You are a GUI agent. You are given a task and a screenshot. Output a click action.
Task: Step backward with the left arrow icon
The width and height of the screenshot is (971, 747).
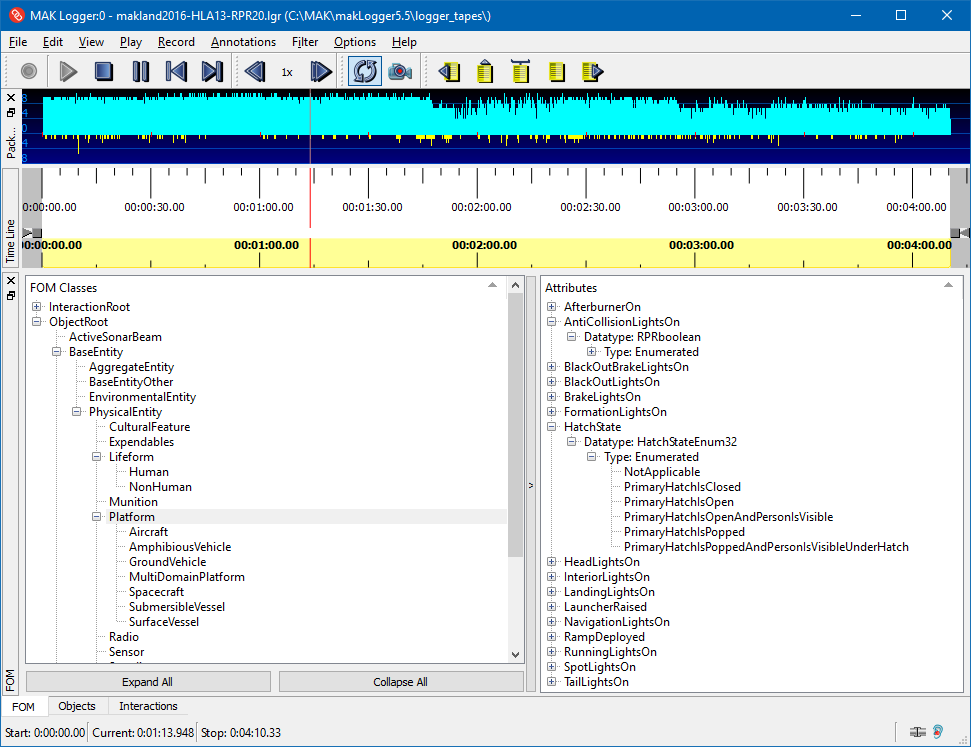click(253, 71)
